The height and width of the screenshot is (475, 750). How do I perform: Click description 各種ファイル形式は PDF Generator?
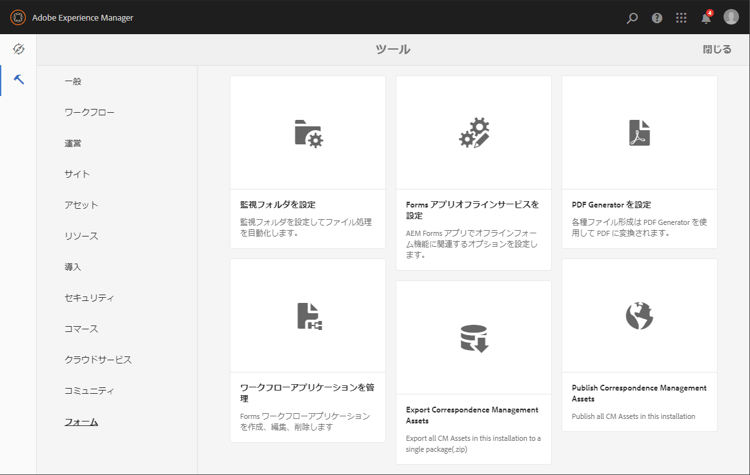tap(639, 227)
